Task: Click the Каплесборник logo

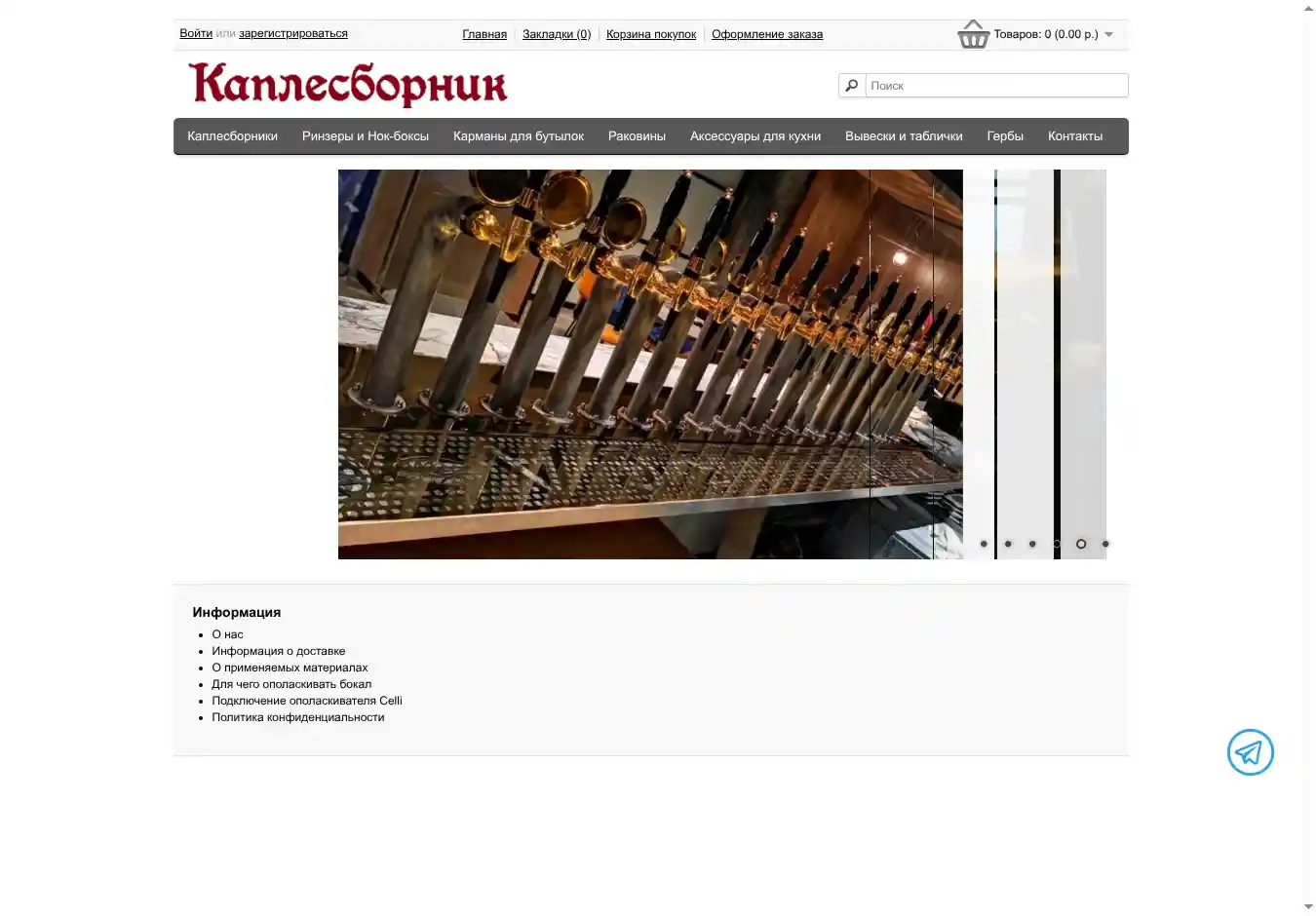Action: 348,84
